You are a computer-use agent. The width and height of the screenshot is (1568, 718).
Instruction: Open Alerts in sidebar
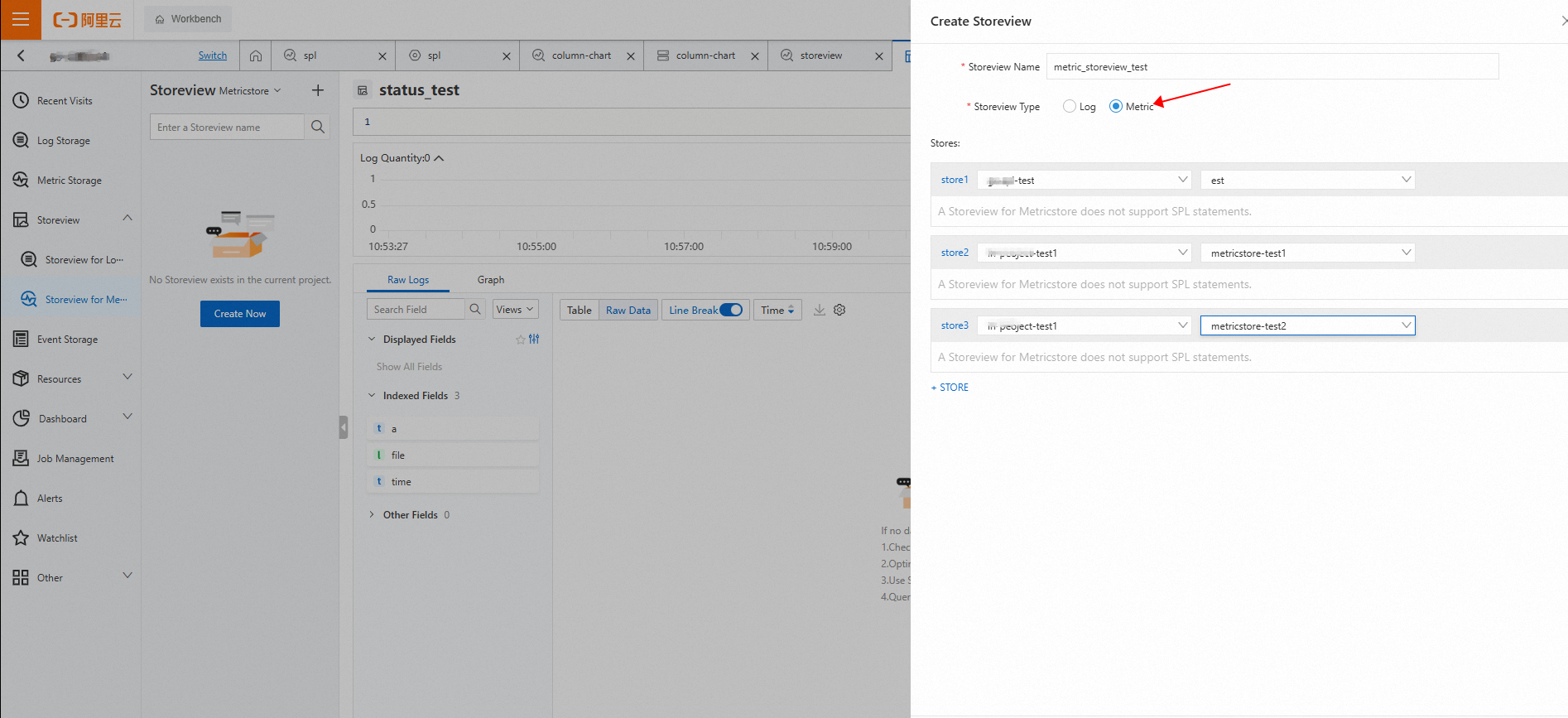[x=50, y=499]
